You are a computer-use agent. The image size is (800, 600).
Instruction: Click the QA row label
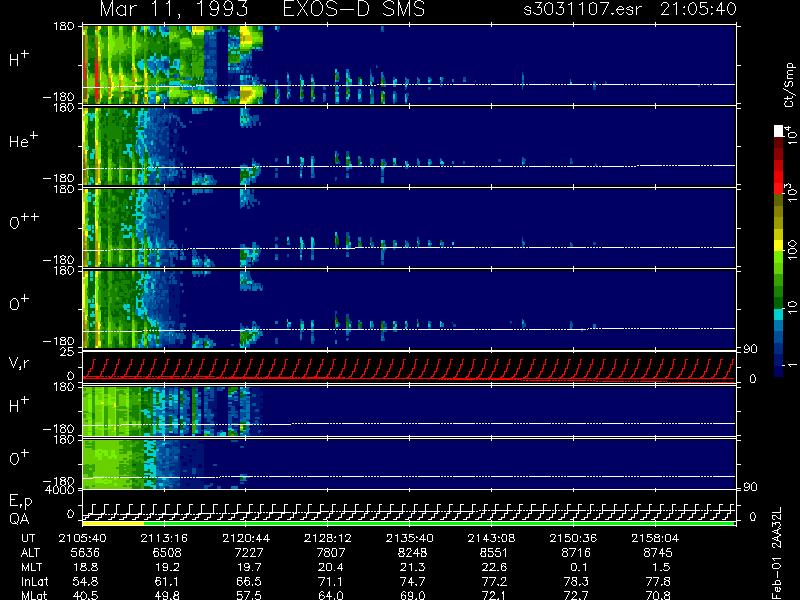(19, 519)
